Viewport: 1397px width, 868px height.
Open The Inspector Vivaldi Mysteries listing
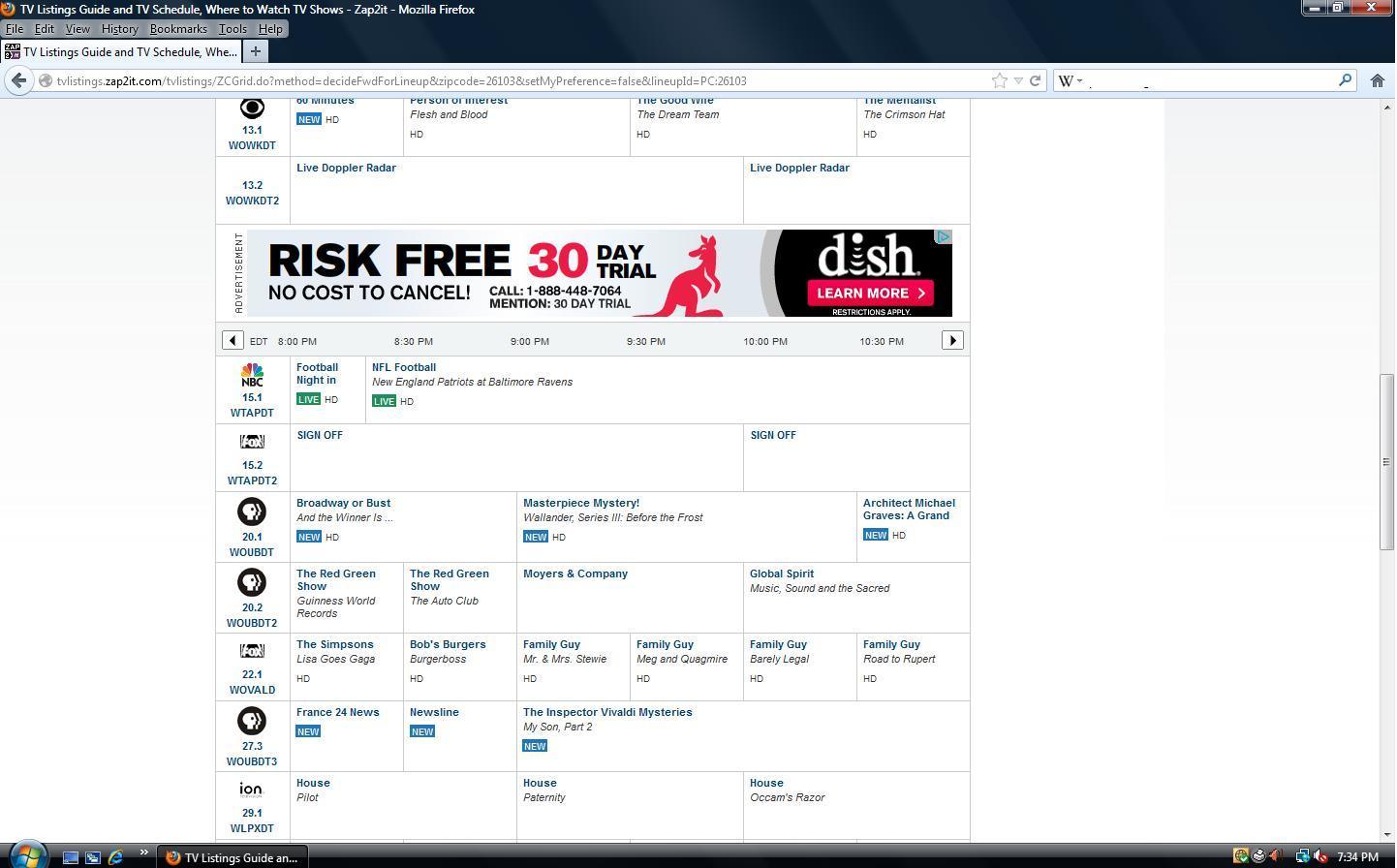[x=607, y=712]
